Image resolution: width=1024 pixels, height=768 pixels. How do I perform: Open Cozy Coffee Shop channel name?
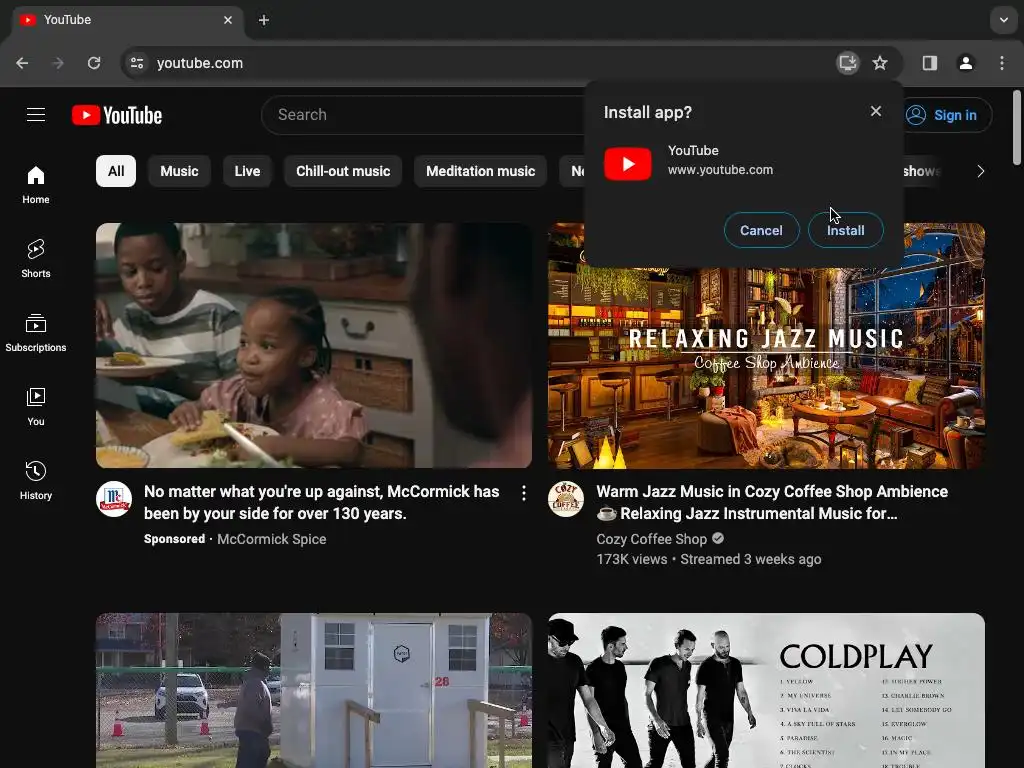tap(651, 539)
